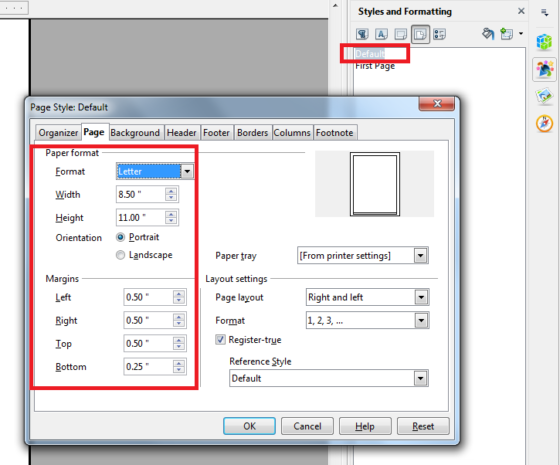Viewport: 560px width, 465px height.
Task: Click the Right margin field
Action: click(x=148, y=320)
